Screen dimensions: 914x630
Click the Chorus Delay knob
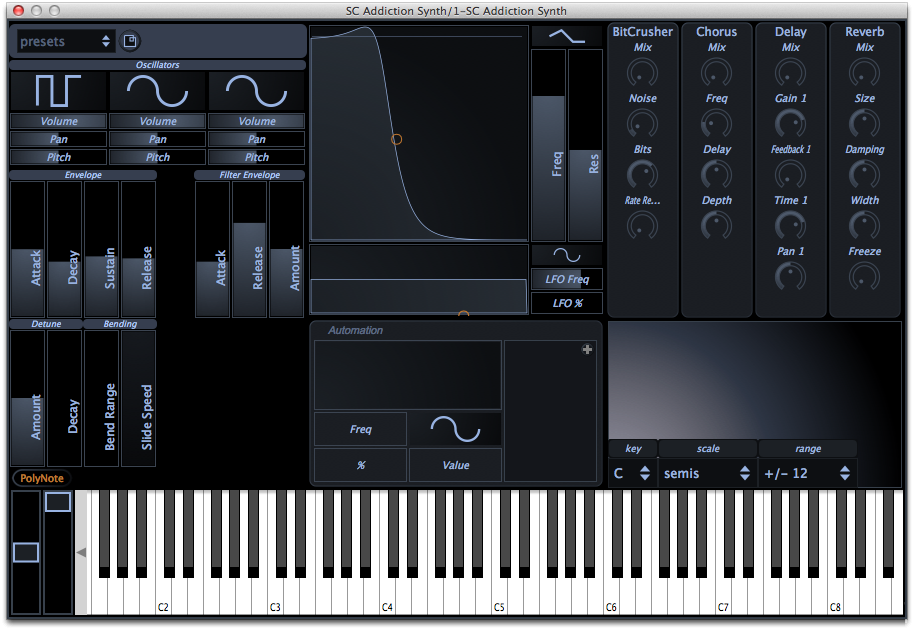716,174
